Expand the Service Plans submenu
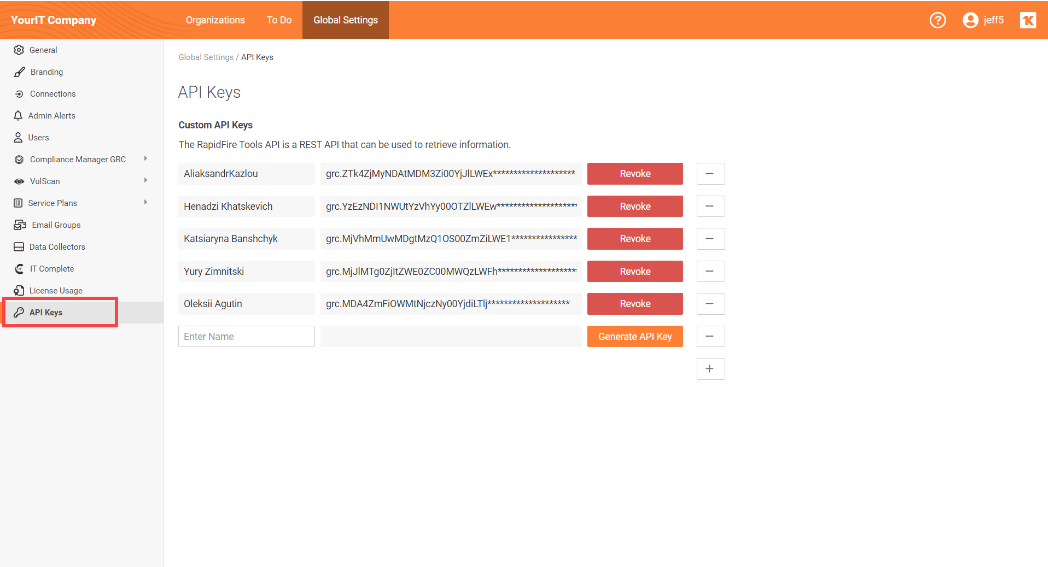 point(146,203)
